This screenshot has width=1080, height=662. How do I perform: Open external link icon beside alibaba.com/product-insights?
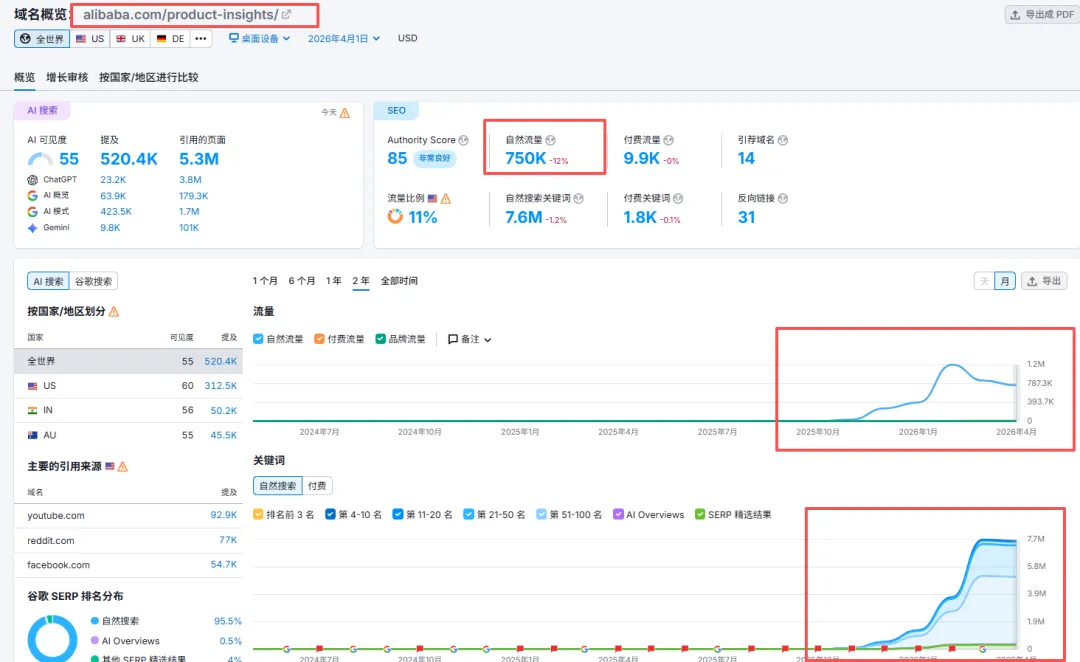coord(287,14)
